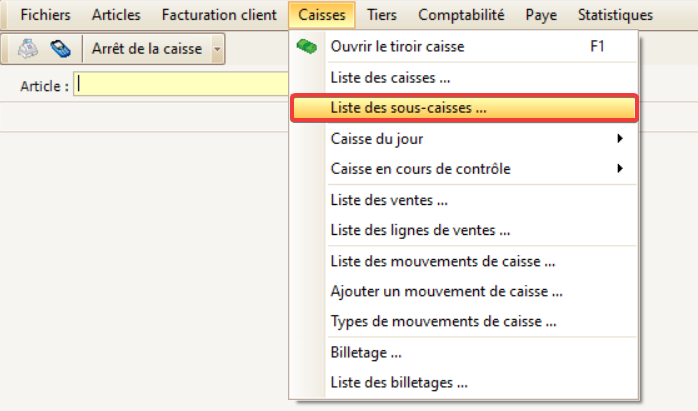
Task: Choose Ajouter un mouvement de caisse
Action: [x=464, y=291]
